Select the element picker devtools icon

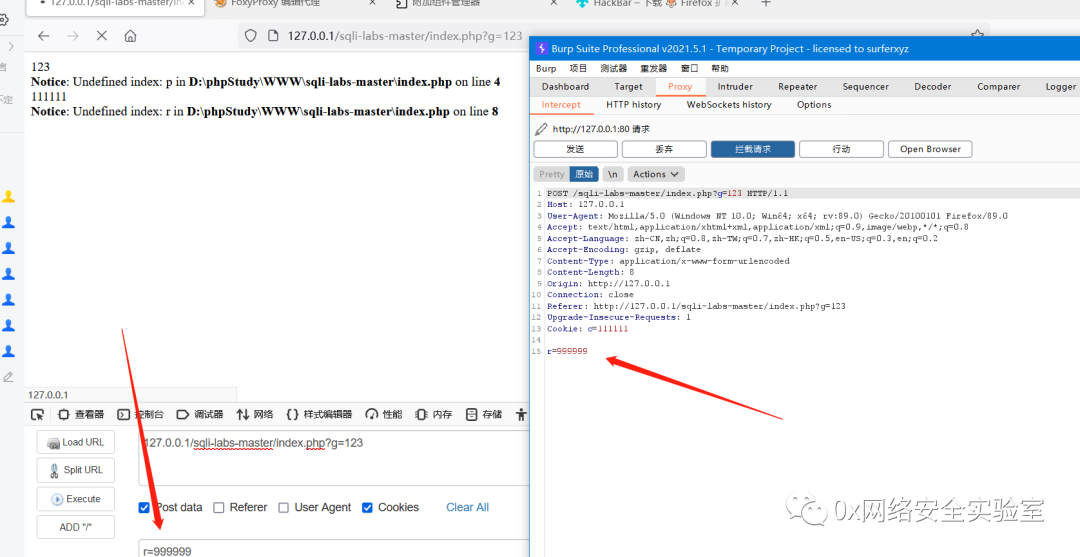[x=37, y=414]
